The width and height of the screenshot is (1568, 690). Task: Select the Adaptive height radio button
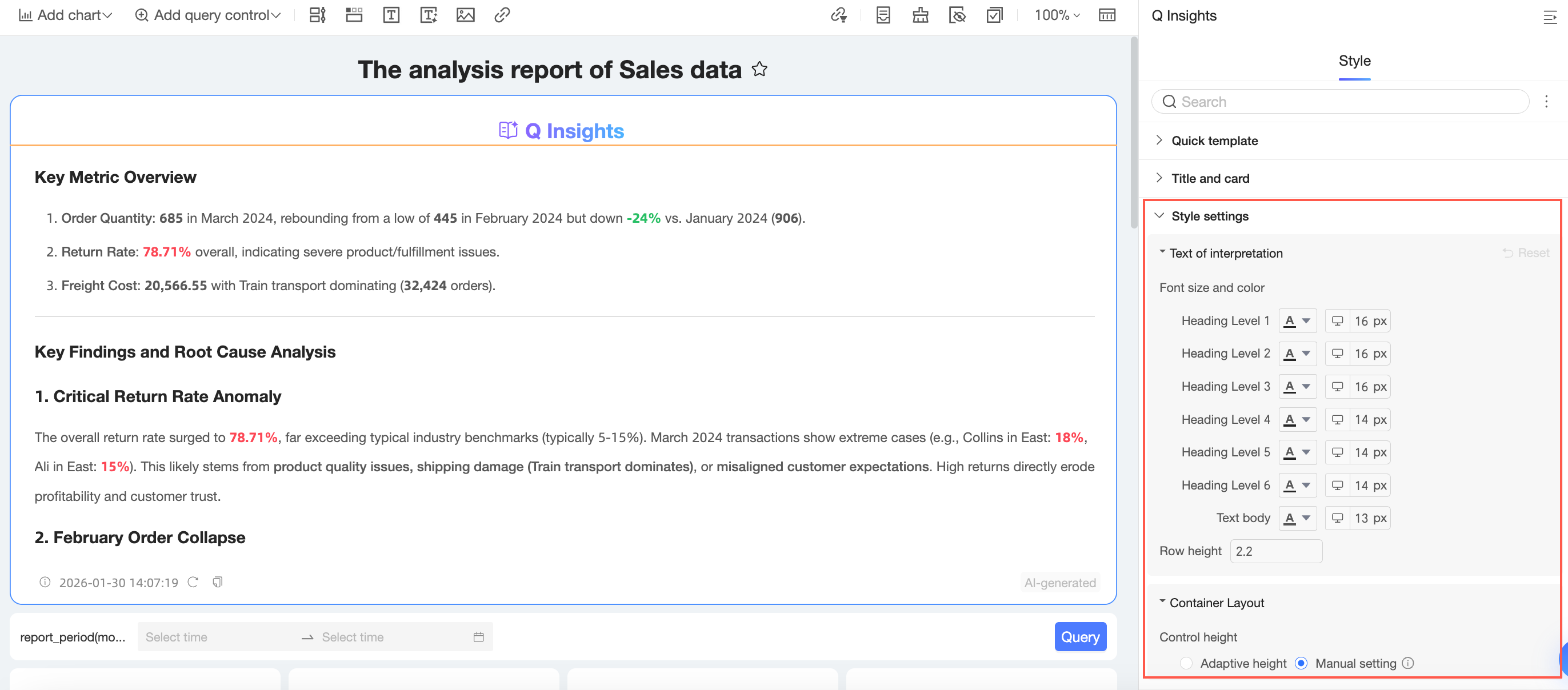click(x=1186, y=663)
